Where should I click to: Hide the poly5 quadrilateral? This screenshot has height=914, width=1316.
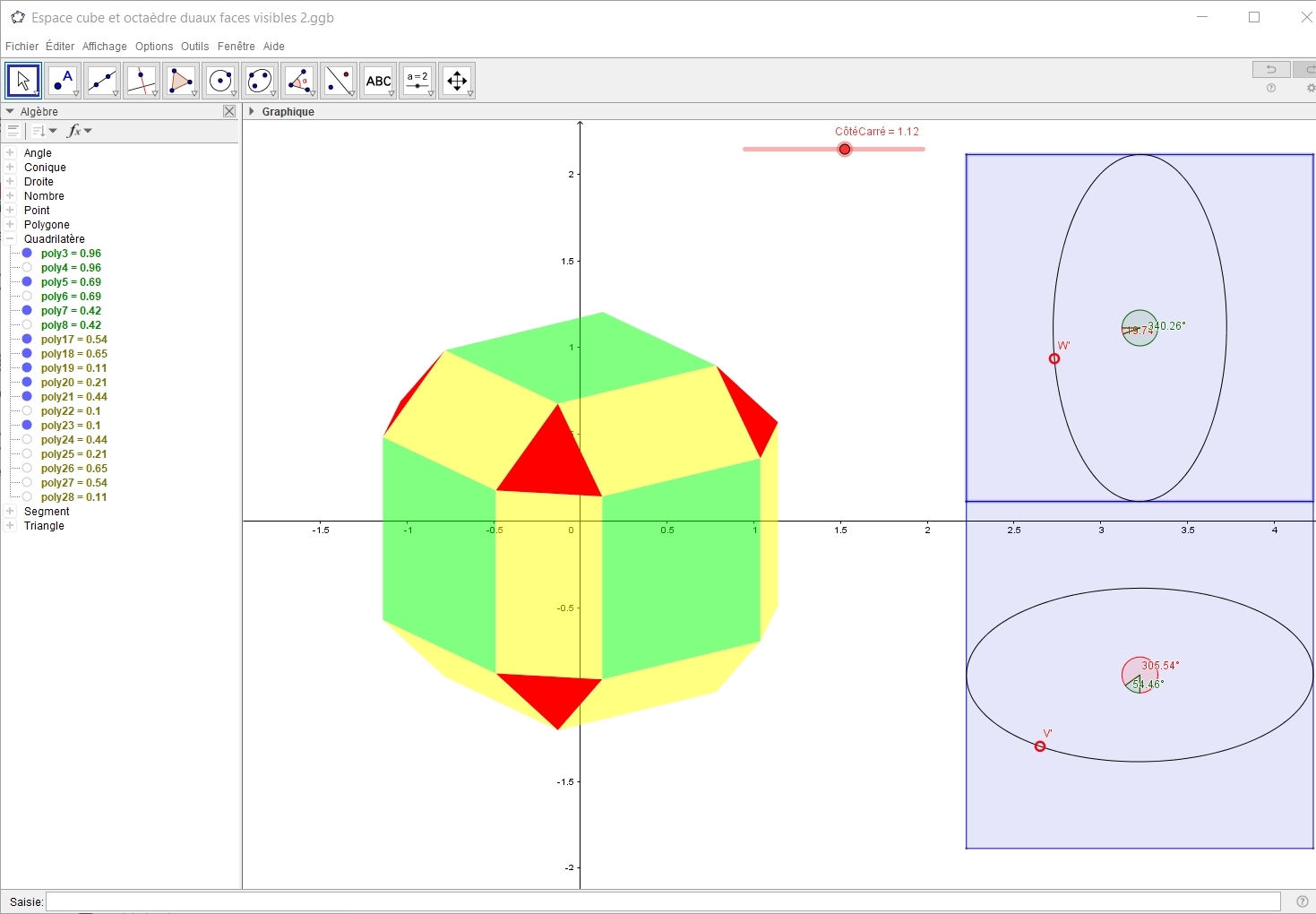click(x=27, y=282)
